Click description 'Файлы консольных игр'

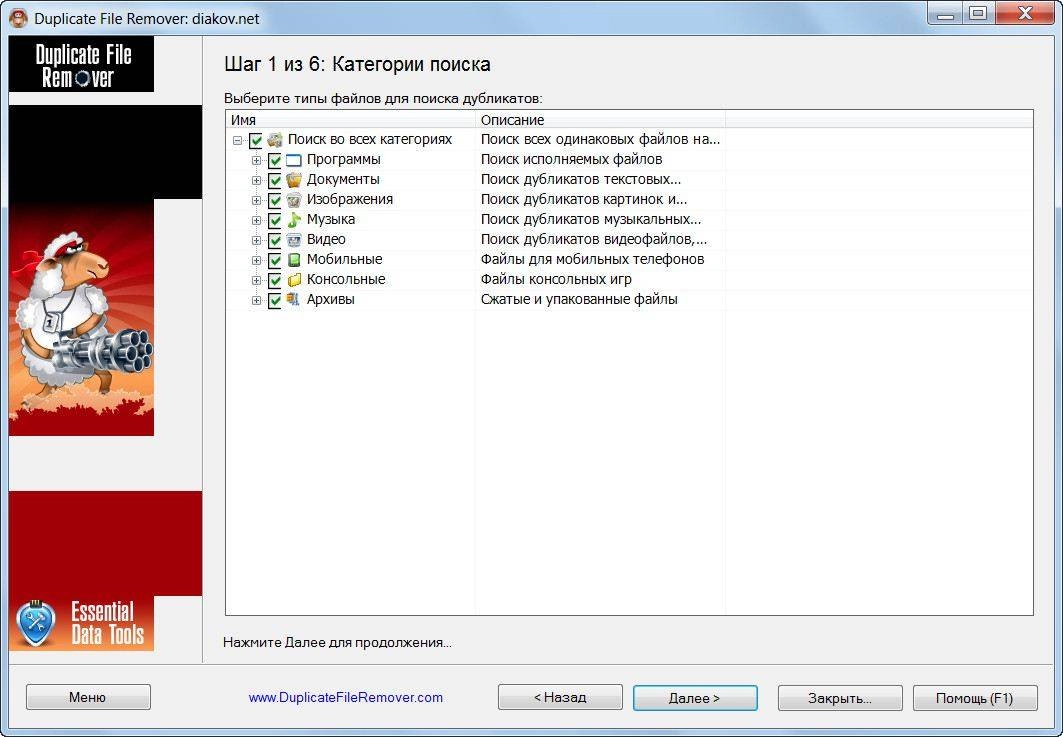(556, 279)
